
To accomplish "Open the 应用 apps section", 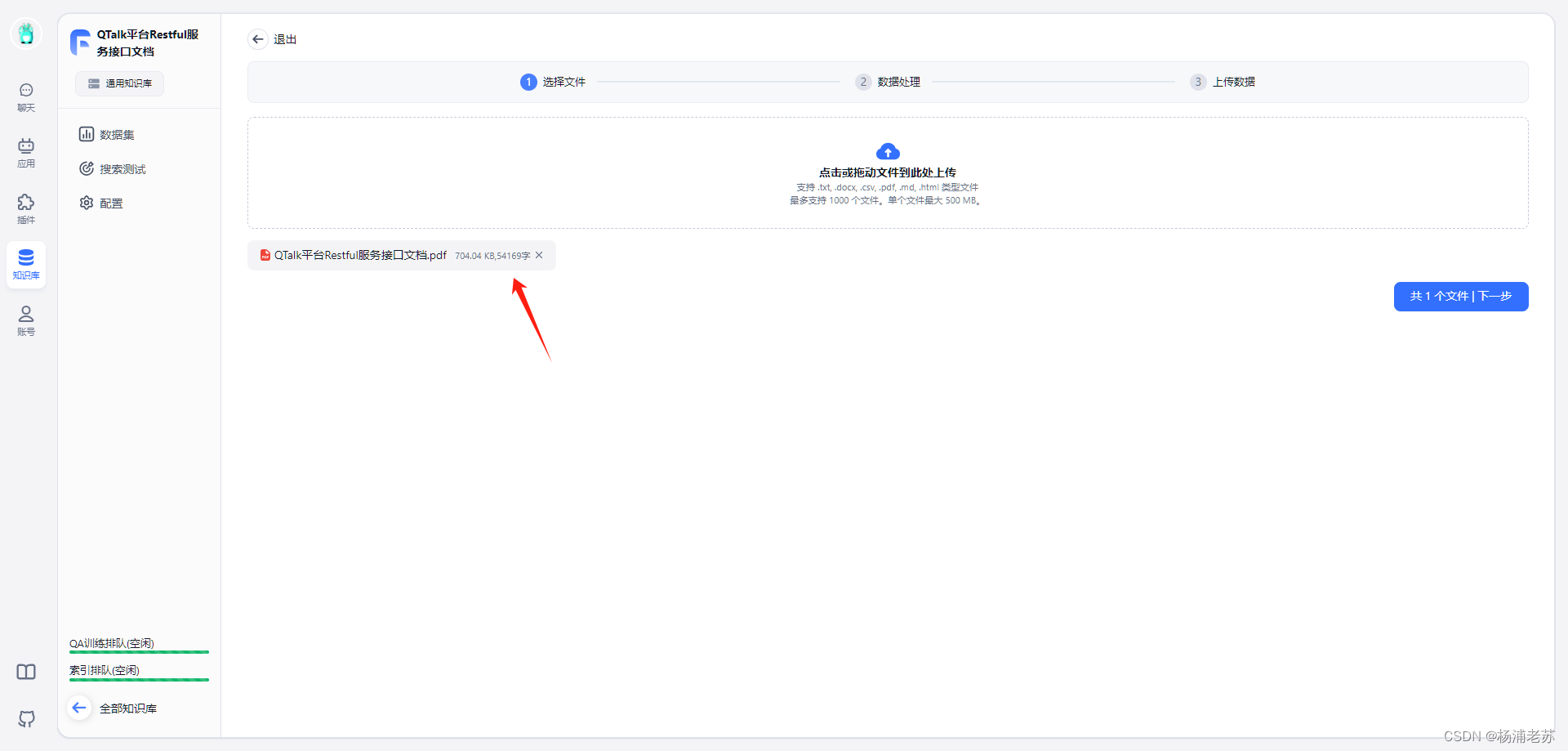I will click(26, 153).
